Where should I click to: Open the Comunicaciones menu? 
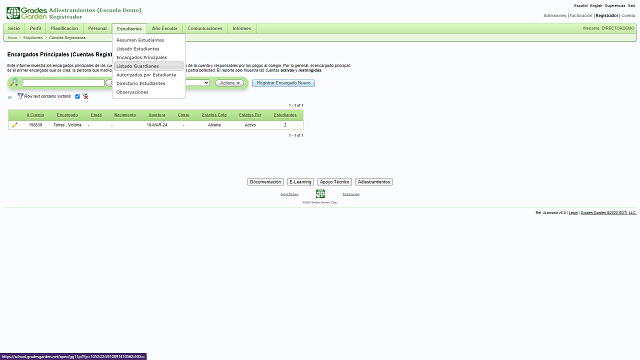[x=205, y=28]
